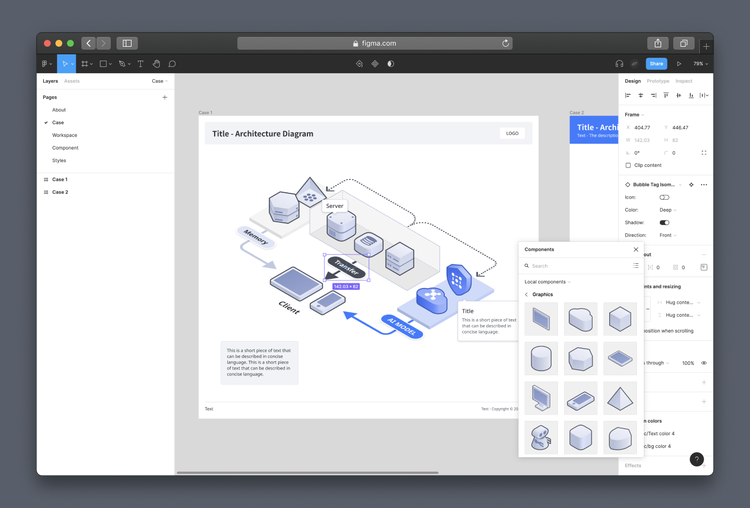Viewport: 750px width, 508px height.
Task: Go to main component icon beside Bubble Tag
Action: (691, 185)
